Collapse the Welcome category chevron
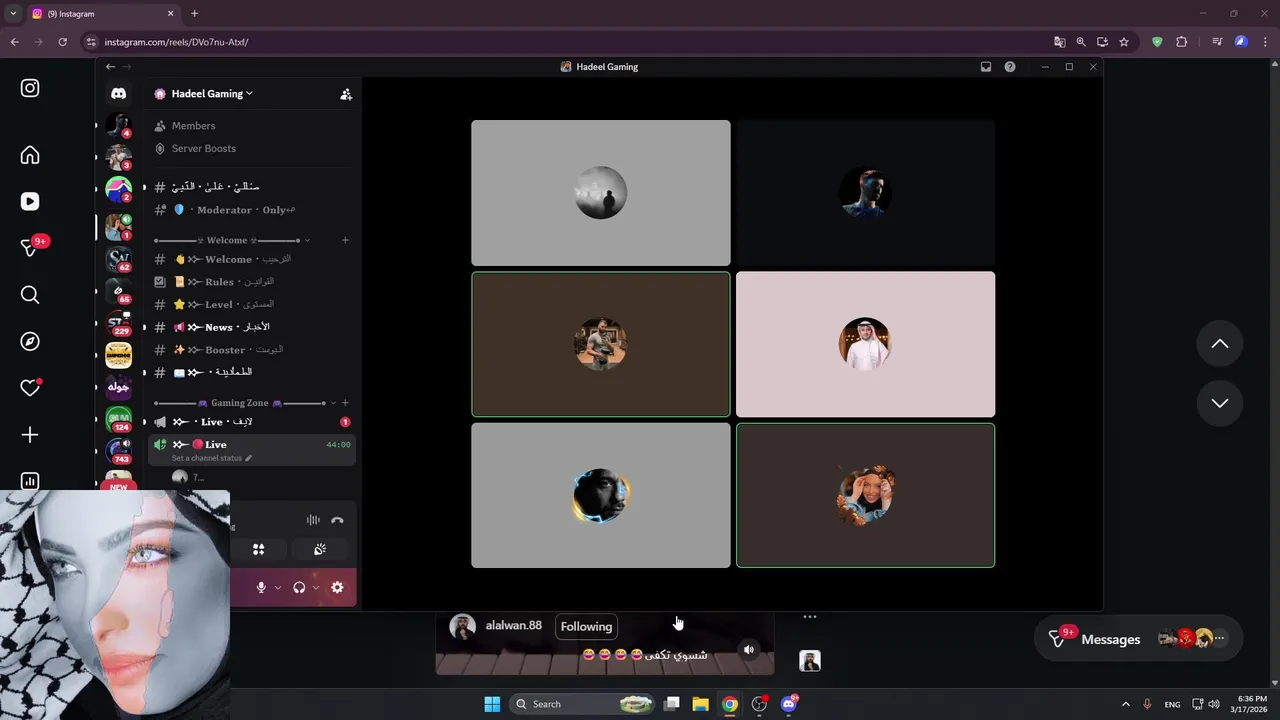Screen dimensions: 1280x720 307,240
